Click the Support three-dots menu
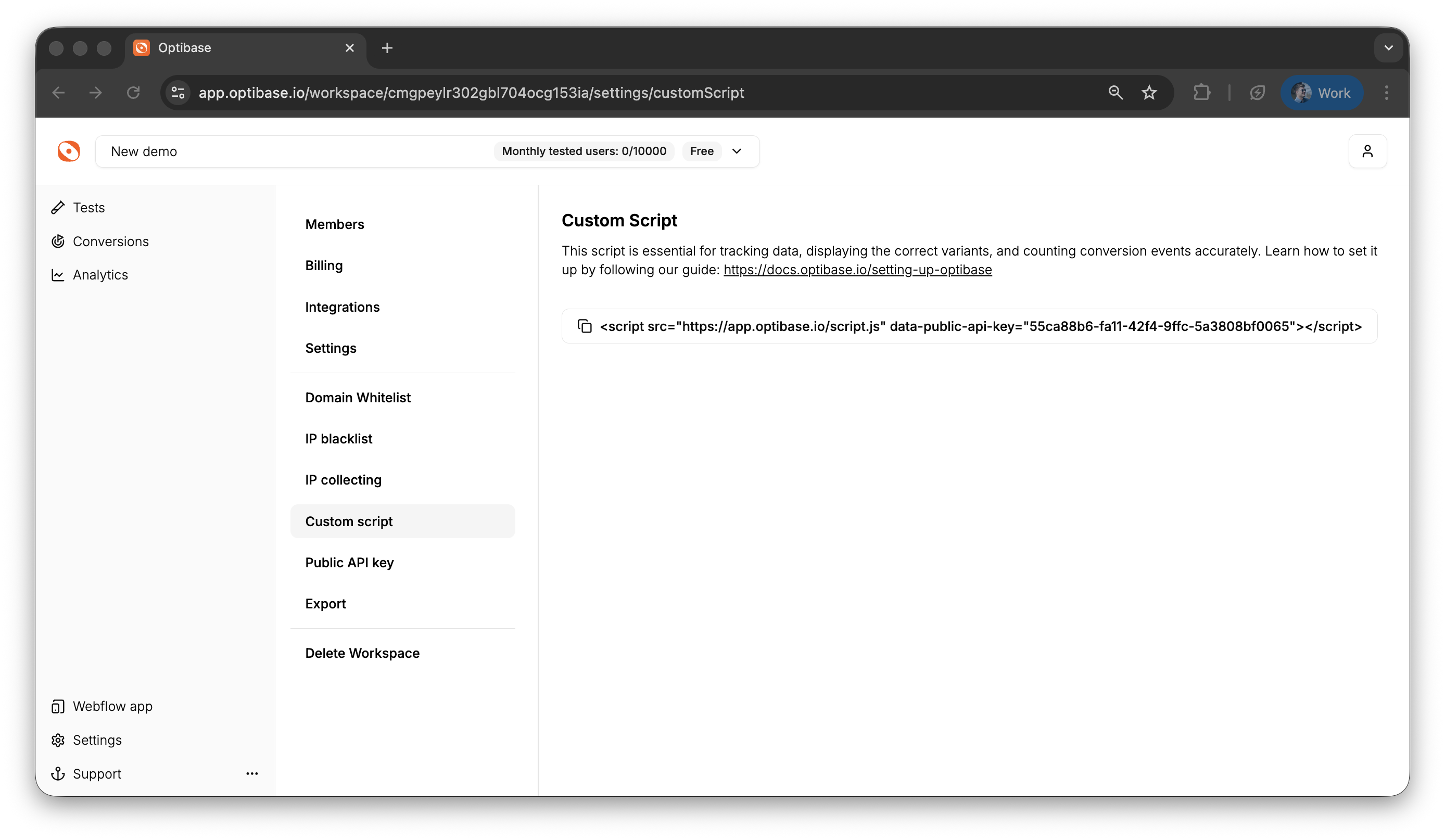 coord(252,773)
